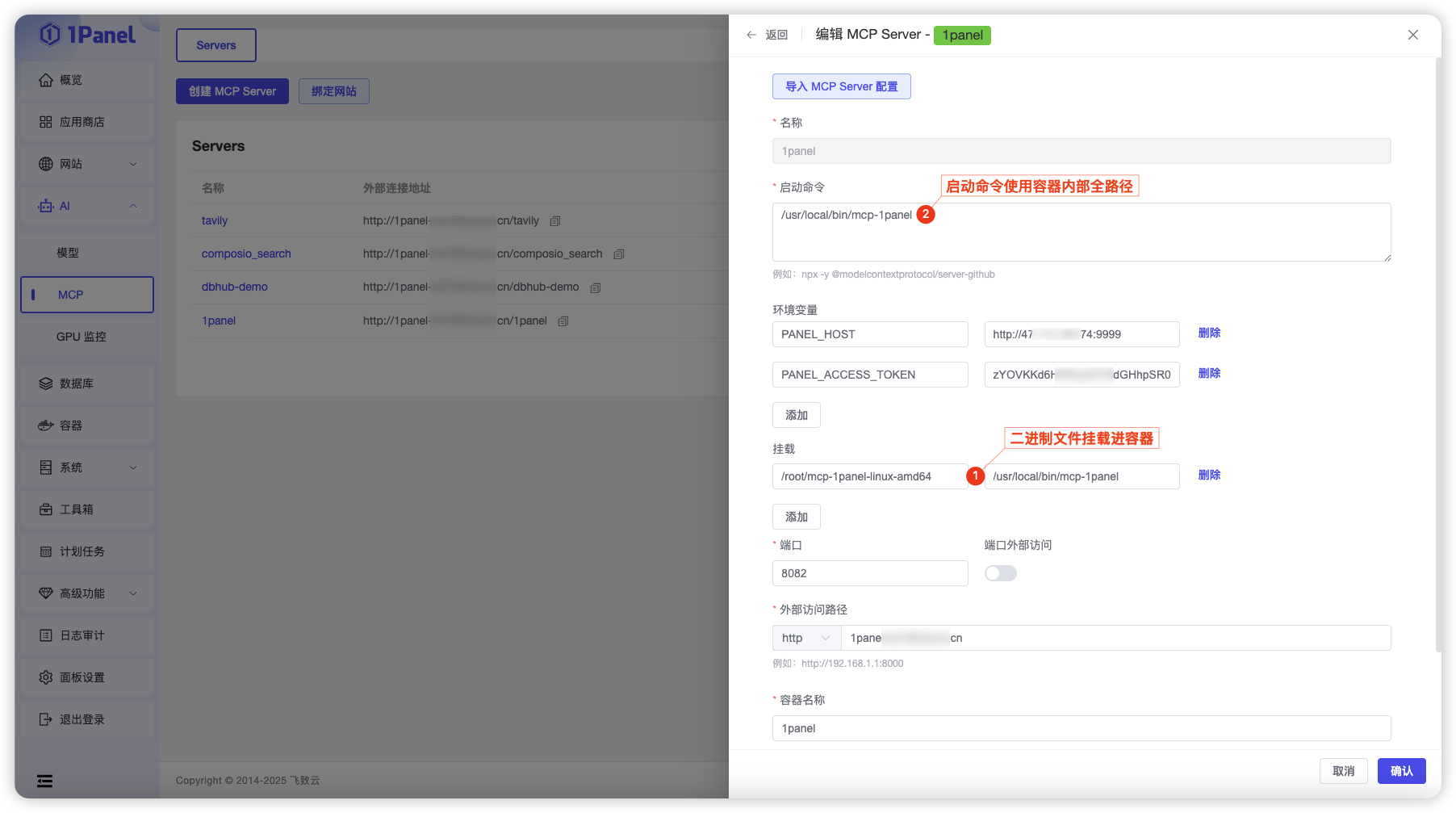1456x813 pixels.
Task: Expand the 高级功能 menu
Action: click(x=87, y=593)
